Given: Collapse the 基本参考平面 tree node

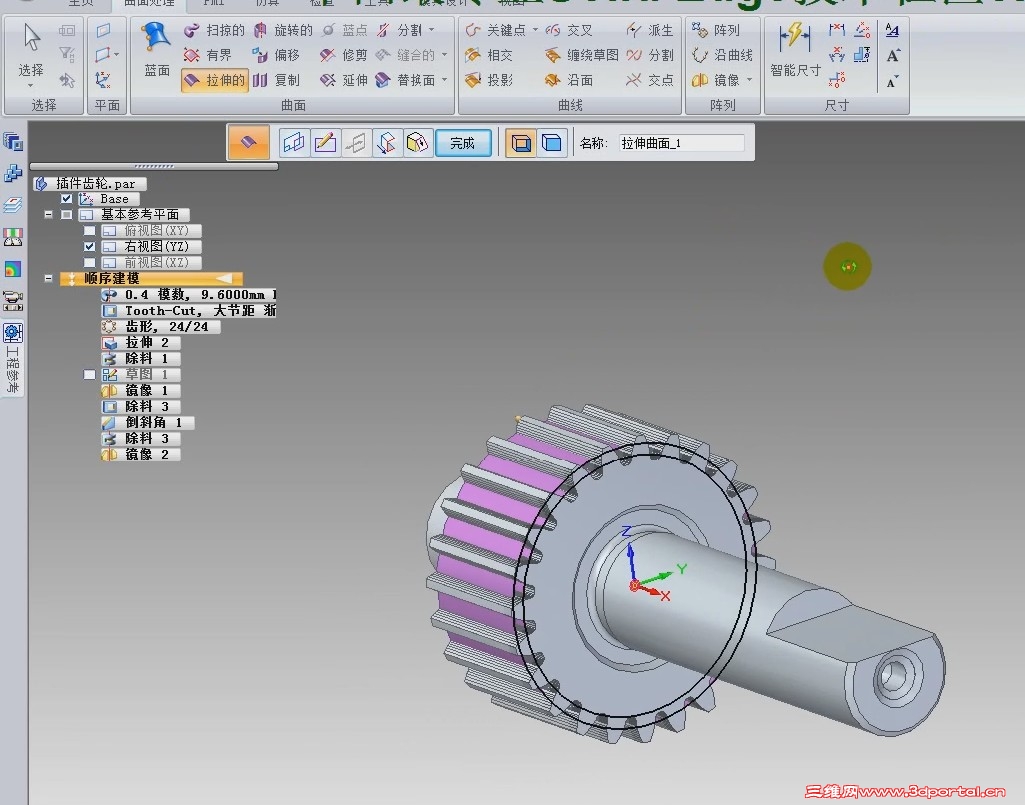Looking at the screenshot, I should (x=48, y=214).
